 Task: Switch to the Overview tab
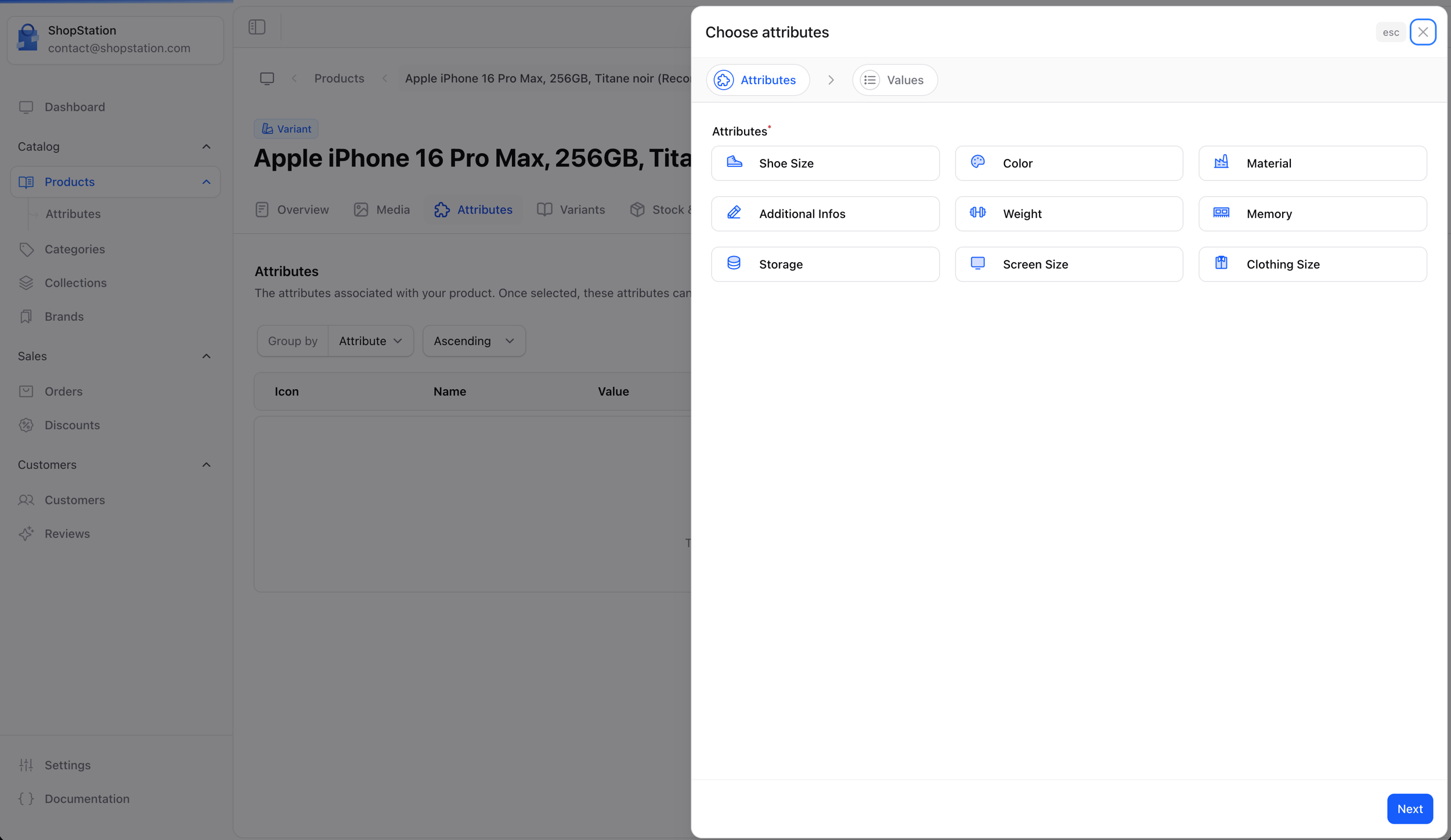click(292, 209)
